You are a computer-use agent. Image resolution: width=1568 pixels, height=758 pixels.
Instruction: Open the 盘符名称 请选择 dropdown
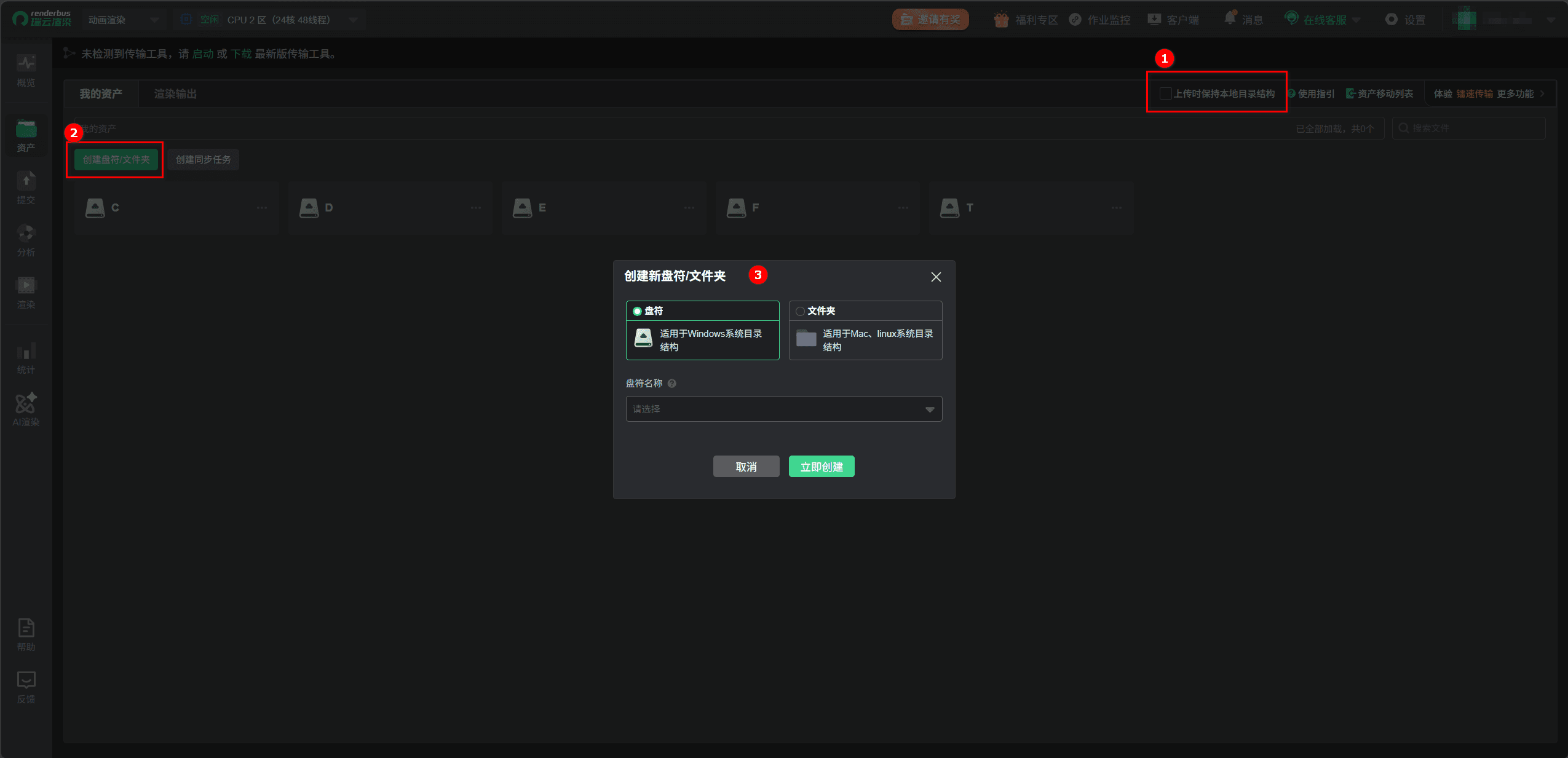(x=784, y=409)
